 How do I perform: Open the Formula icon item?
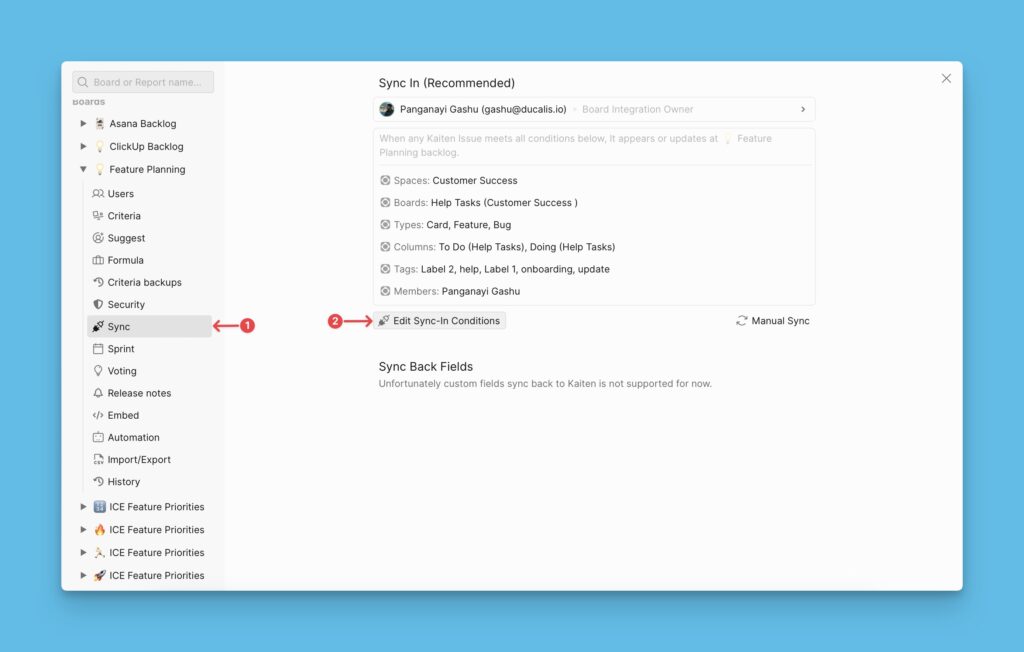click(98, 260)
